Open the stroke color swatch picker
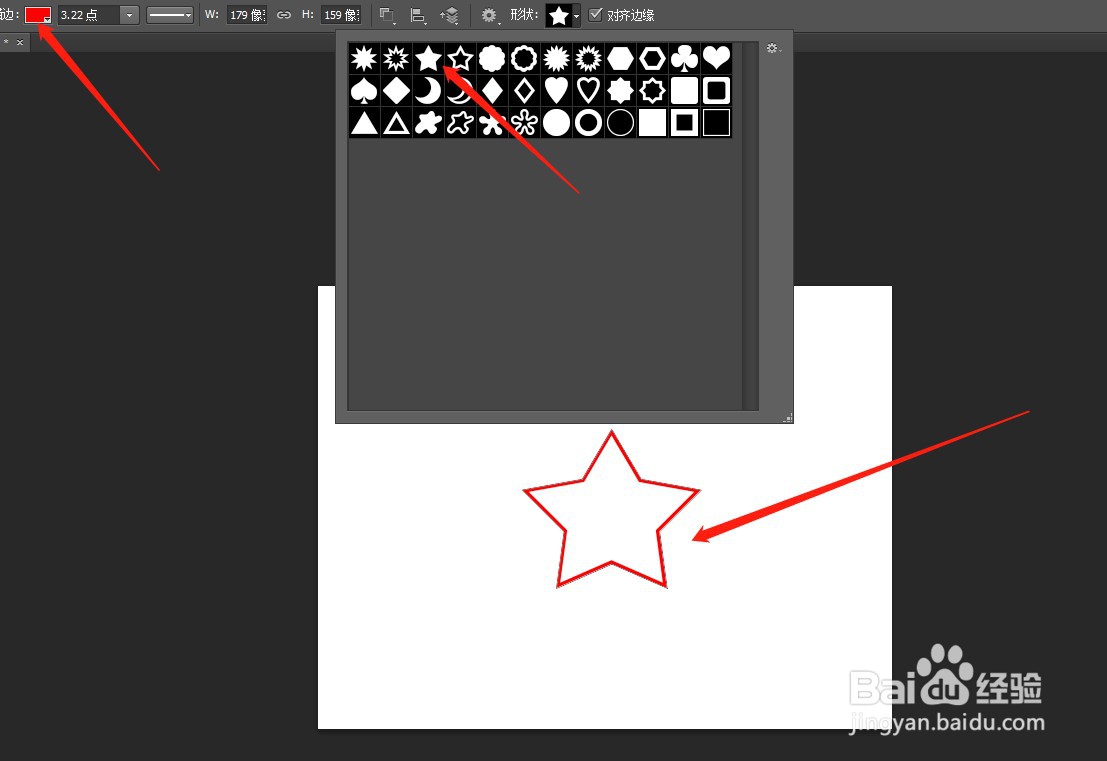The image size is (1107, 761). (37, 15)
